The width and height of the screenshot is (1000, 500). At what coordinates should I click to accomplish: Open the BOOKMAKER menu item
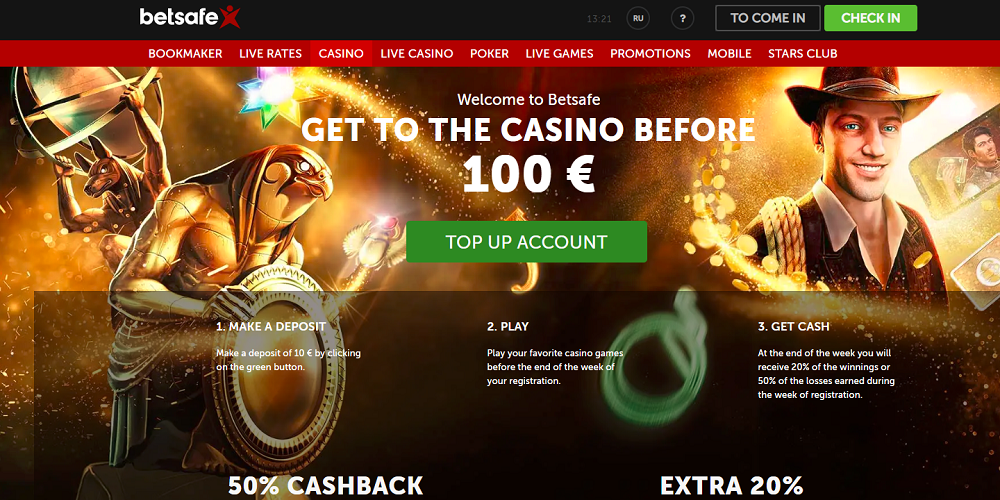[x=185, y=54]
